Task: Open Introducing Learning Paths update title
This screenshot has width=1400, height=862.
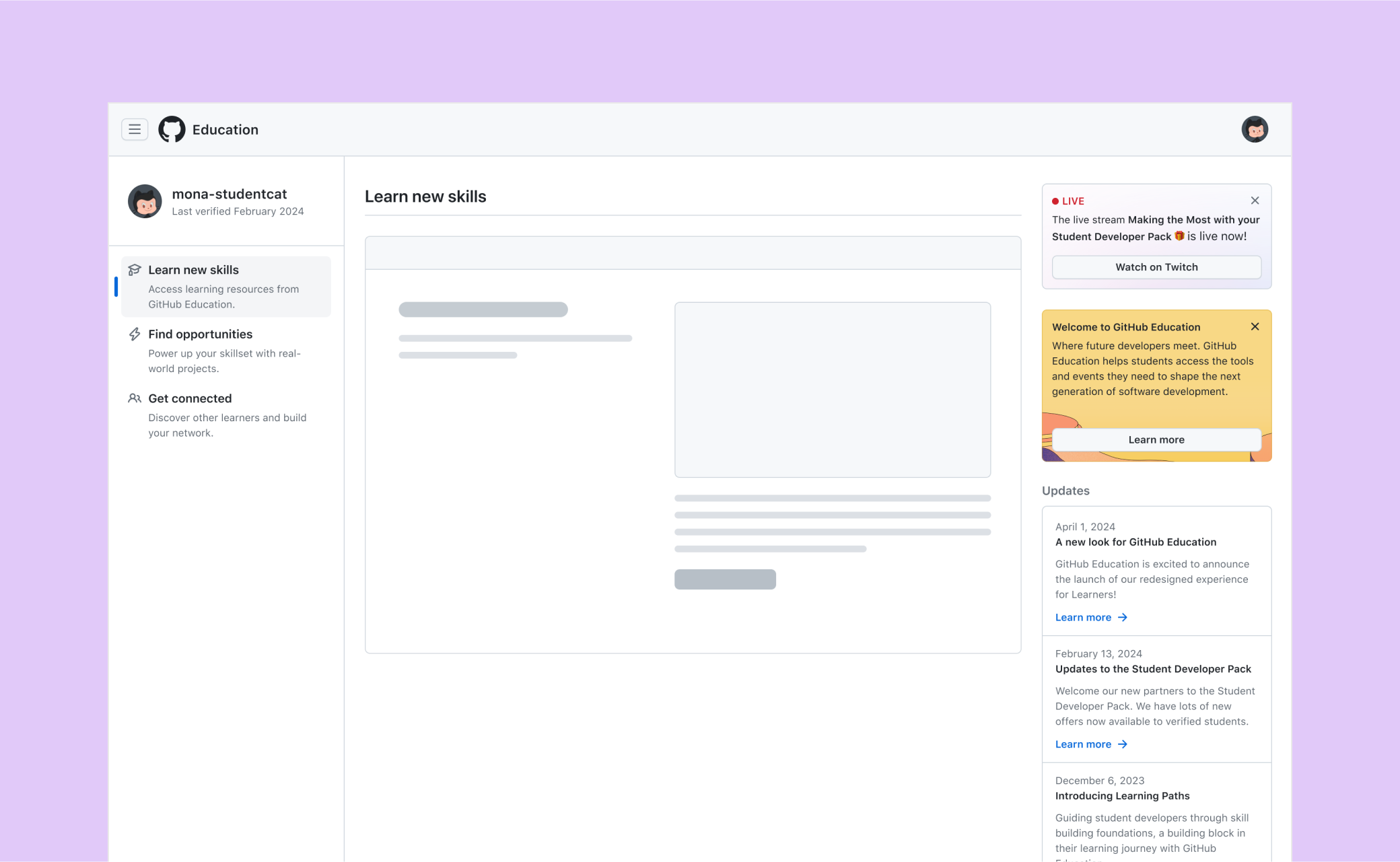Action: pyautogui.click(x=1122, y=796)
